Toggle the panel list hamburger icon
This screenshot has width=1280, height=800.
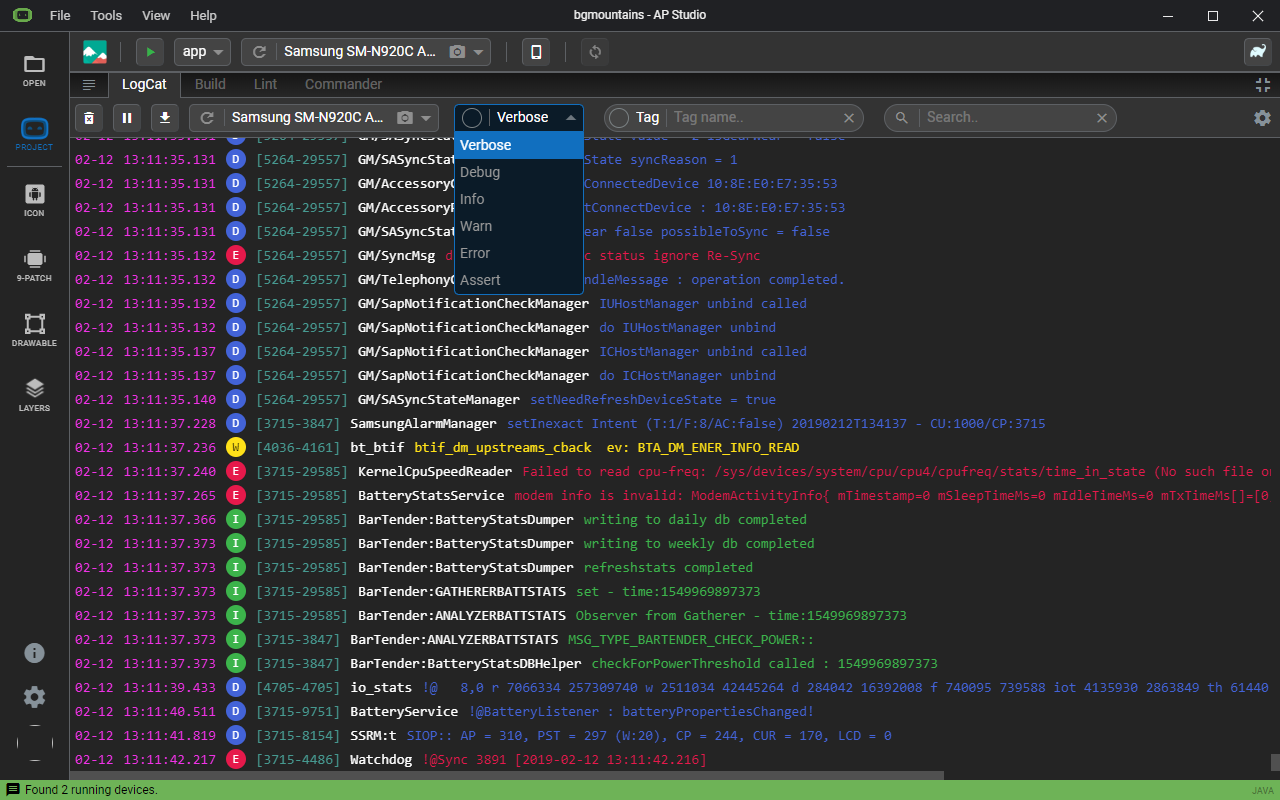click(x=89, y=85)
